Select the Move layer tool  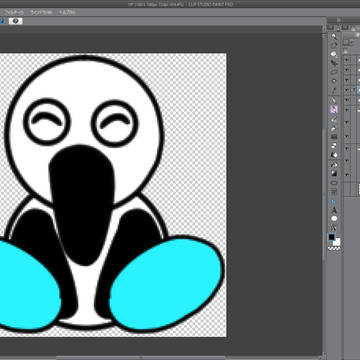click(x=334, y=63)
